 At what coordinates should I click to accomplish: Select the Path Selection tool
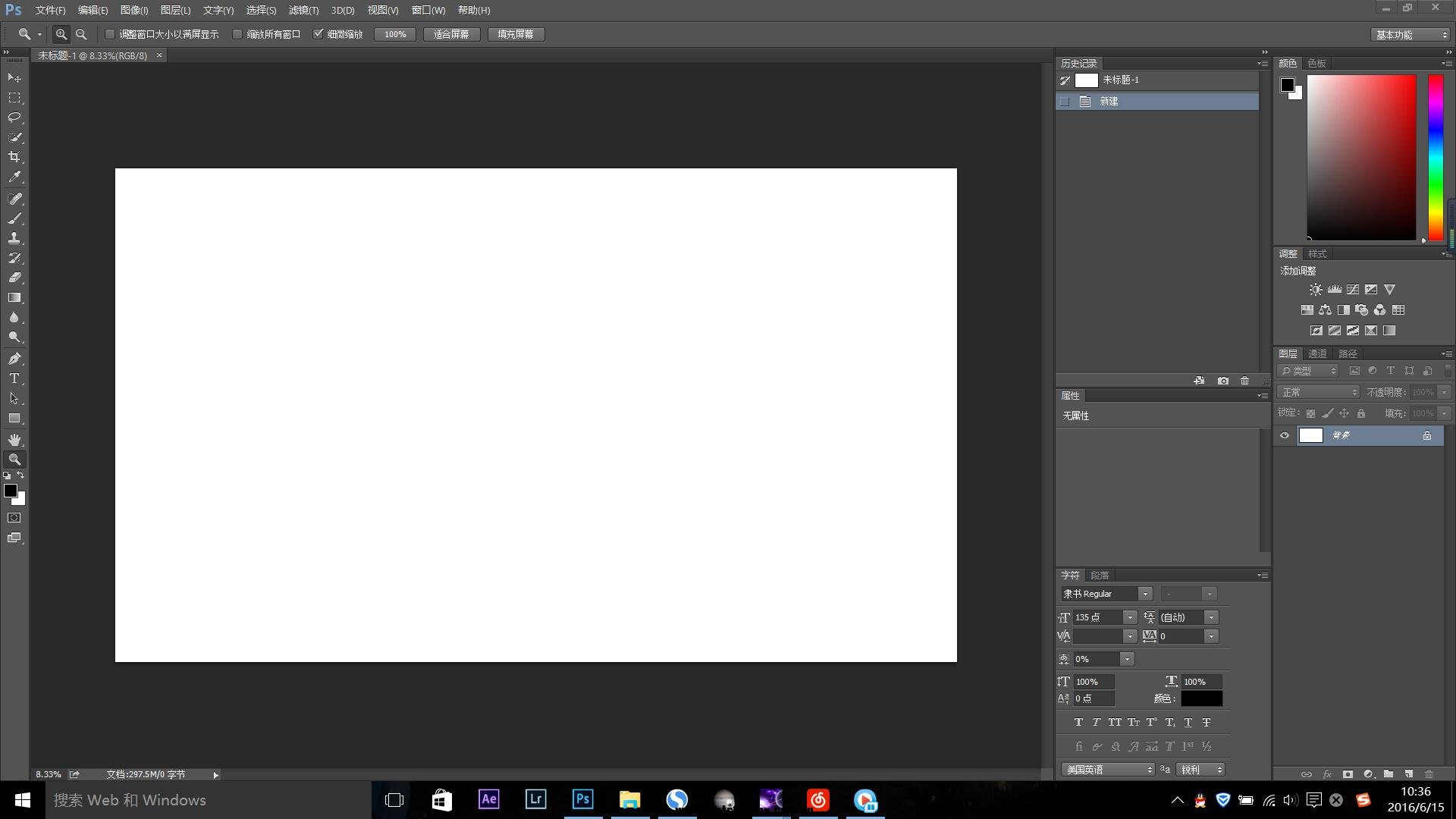tap(14, 398)
